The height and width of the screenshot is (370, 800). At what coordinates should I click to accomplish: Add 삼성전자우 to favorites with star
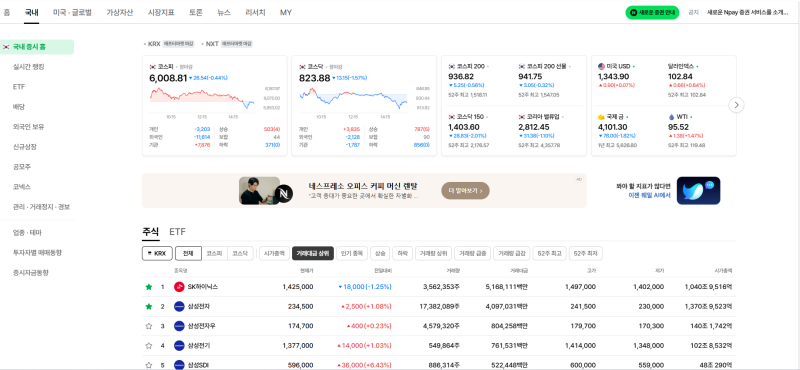coord(148,326)
